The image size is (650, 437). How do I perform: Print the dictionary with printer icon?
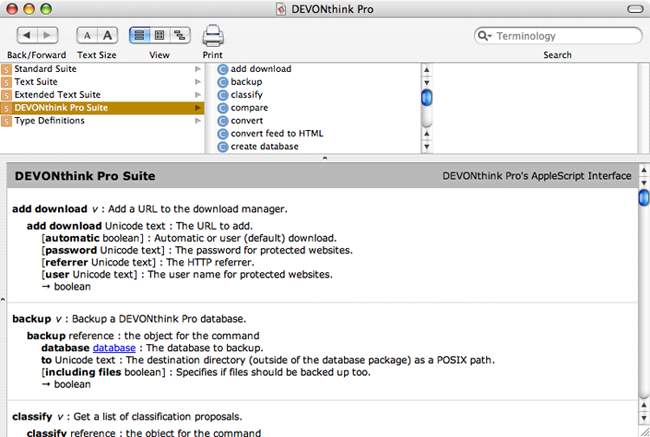(213, 35)
